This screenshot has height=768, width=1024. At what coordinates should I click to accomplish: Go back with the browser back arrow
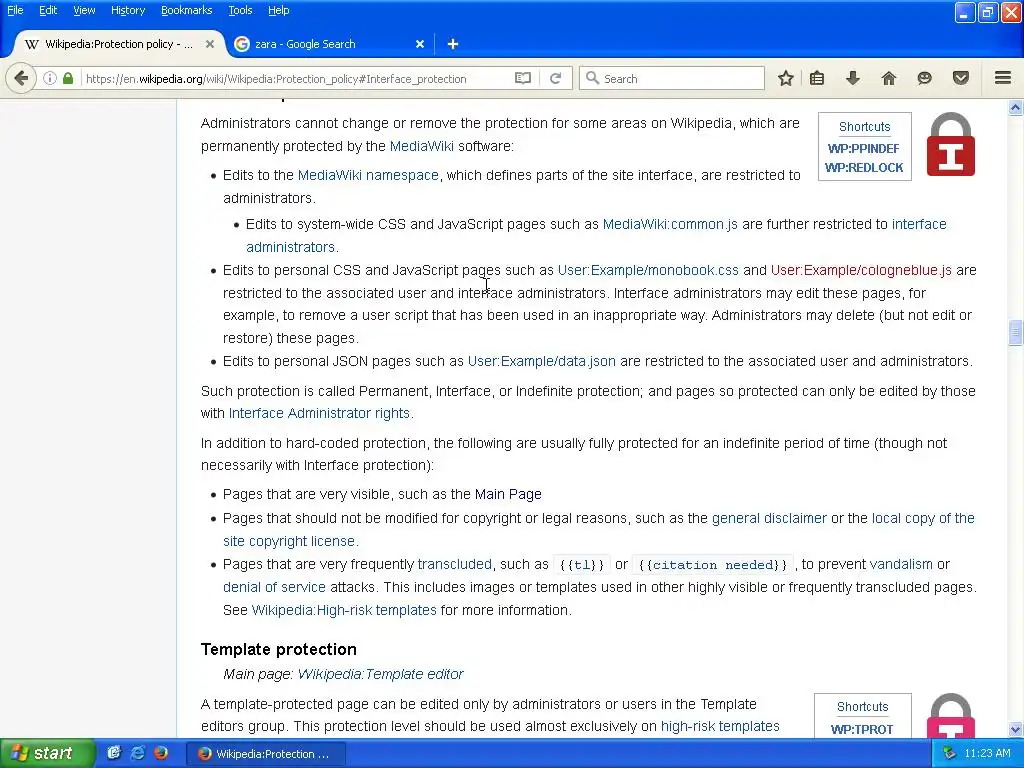[x=21, y=78]
